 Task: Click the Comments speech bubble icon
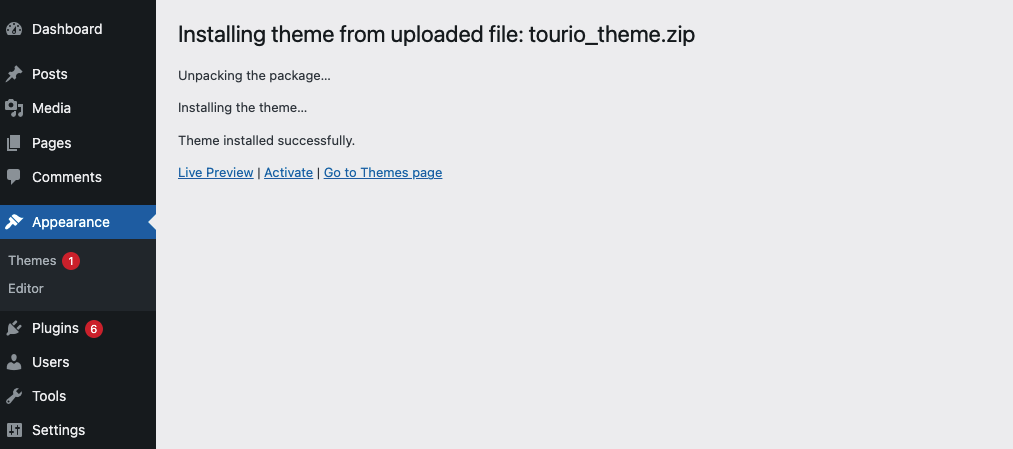coord(14,177)
